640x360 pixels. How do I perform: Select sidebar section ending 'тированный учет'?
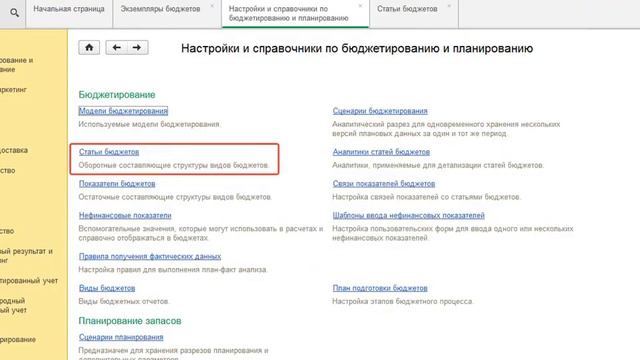click(29, 281)
